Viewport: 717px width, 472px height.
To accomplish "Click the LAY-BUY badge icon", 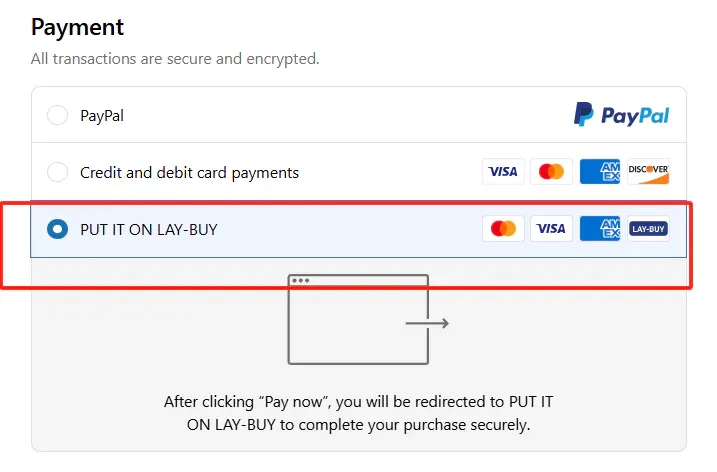I will click(648, 229).
